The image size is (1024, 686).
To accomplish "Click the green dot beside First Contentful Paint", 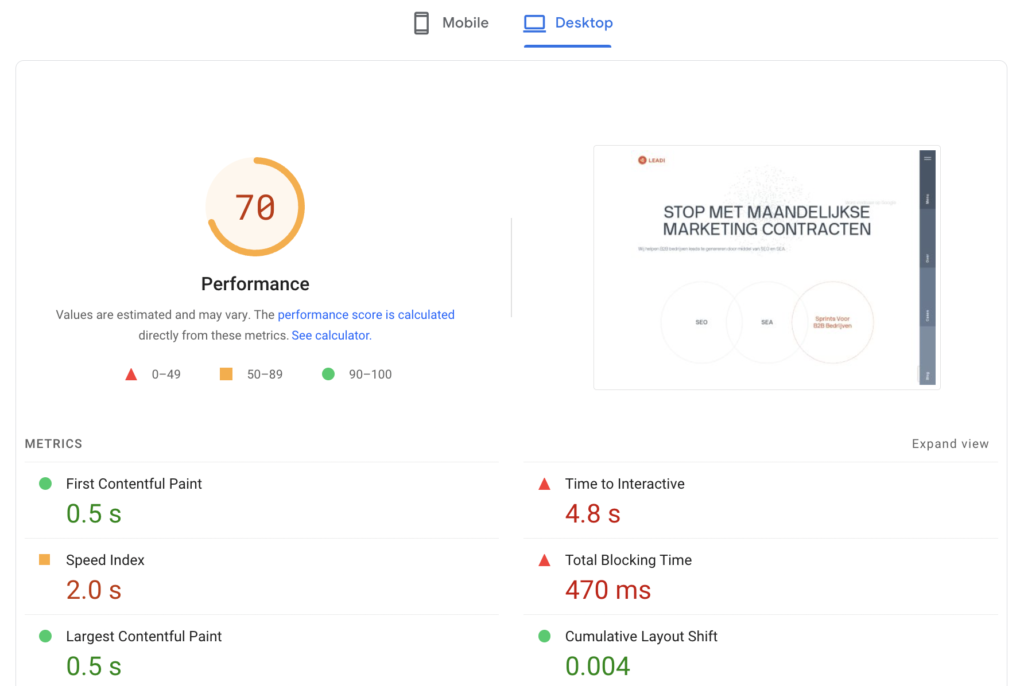I will (45, 483).
